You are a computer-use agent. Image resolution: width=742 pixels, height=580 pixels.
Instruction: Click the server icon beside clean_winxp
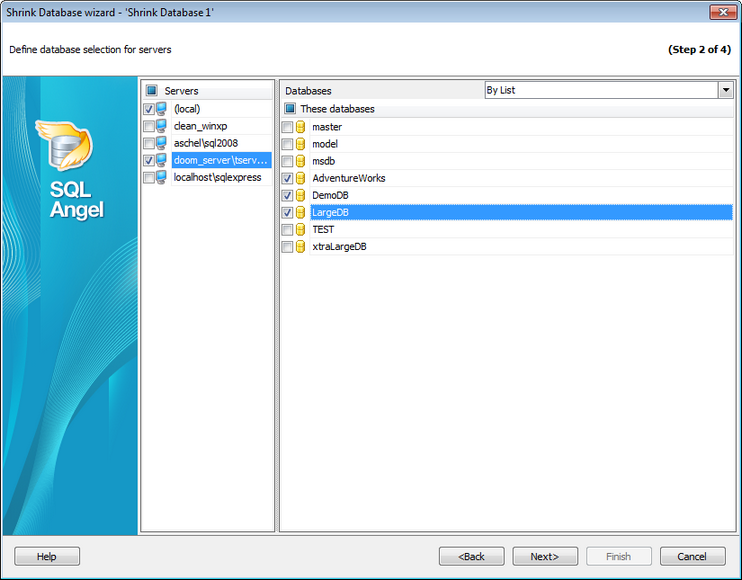click(161, 126)
